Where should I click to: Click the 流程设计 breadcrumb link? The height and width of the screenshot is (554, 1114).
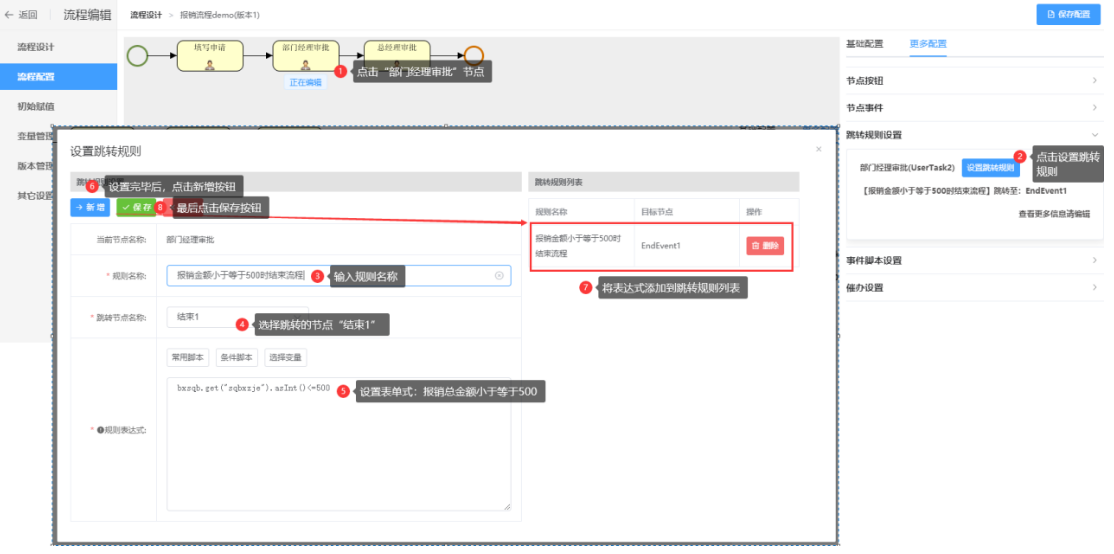(x=146, y=14)
